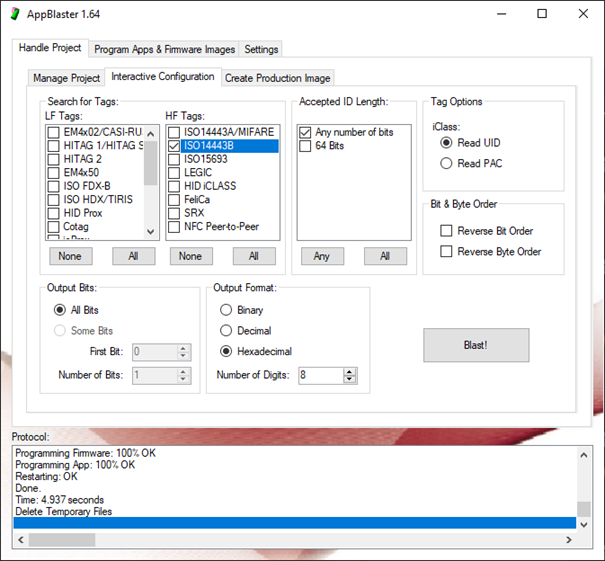Enable EM4x50 tag checkbox
The height and width of the screenshot is (561, 605).
coord(53,173)
